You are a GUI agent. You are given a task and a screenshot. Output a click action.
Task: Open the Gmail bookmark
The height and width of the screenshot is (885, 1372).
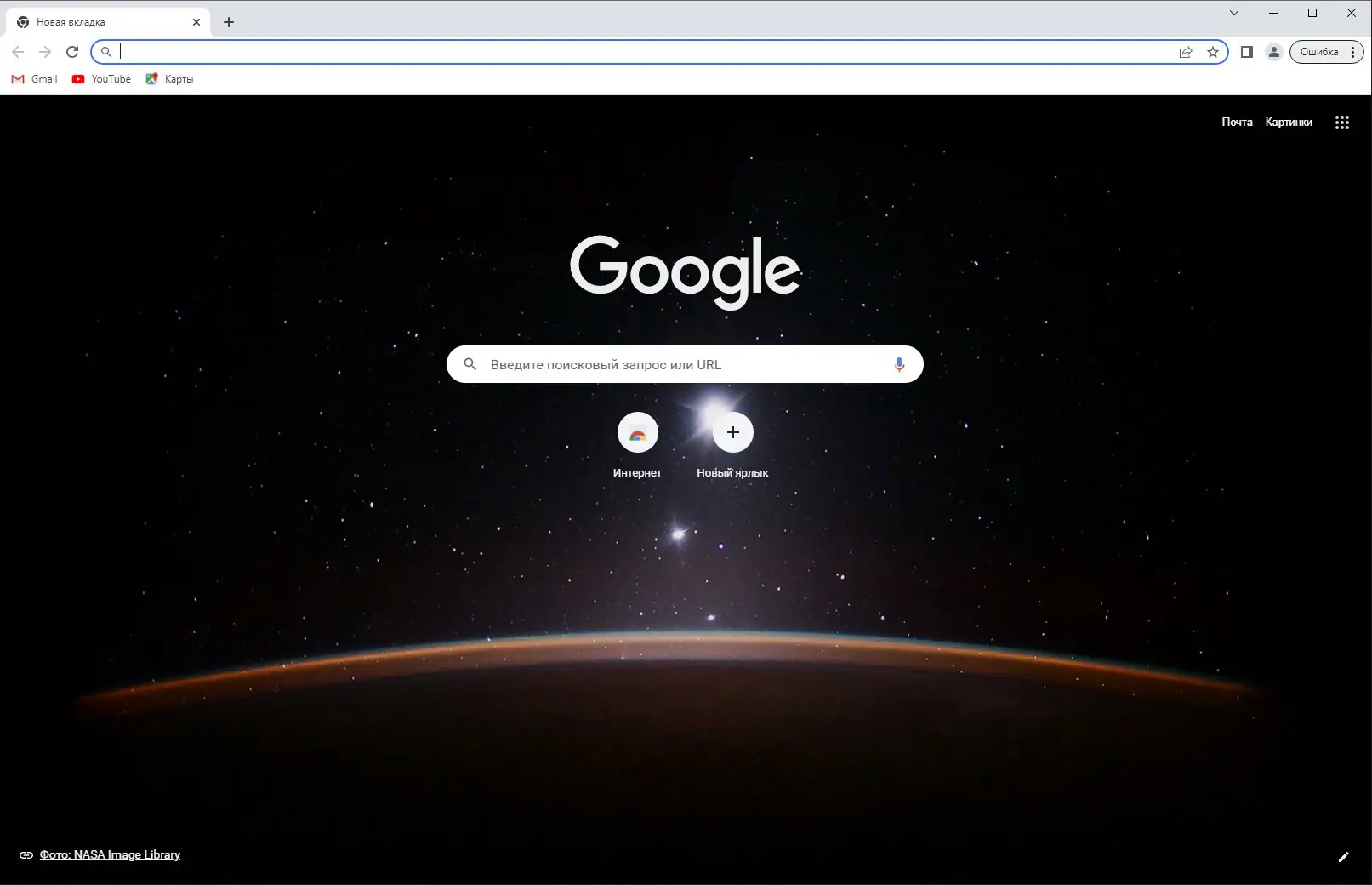(35, 79)
